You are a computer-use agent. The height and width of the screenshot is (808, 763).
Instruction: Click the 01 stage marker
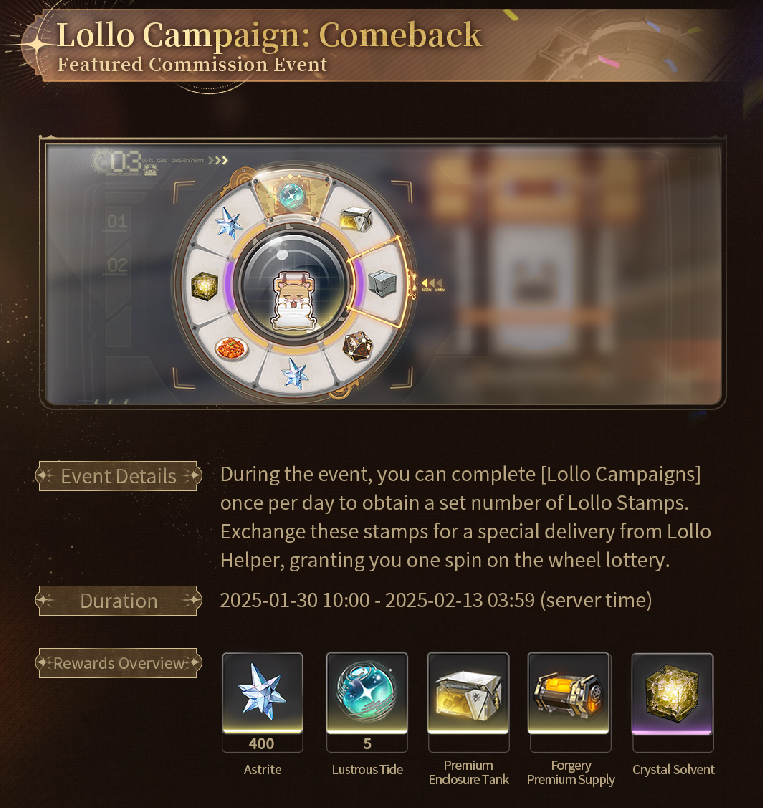[117, 222]
